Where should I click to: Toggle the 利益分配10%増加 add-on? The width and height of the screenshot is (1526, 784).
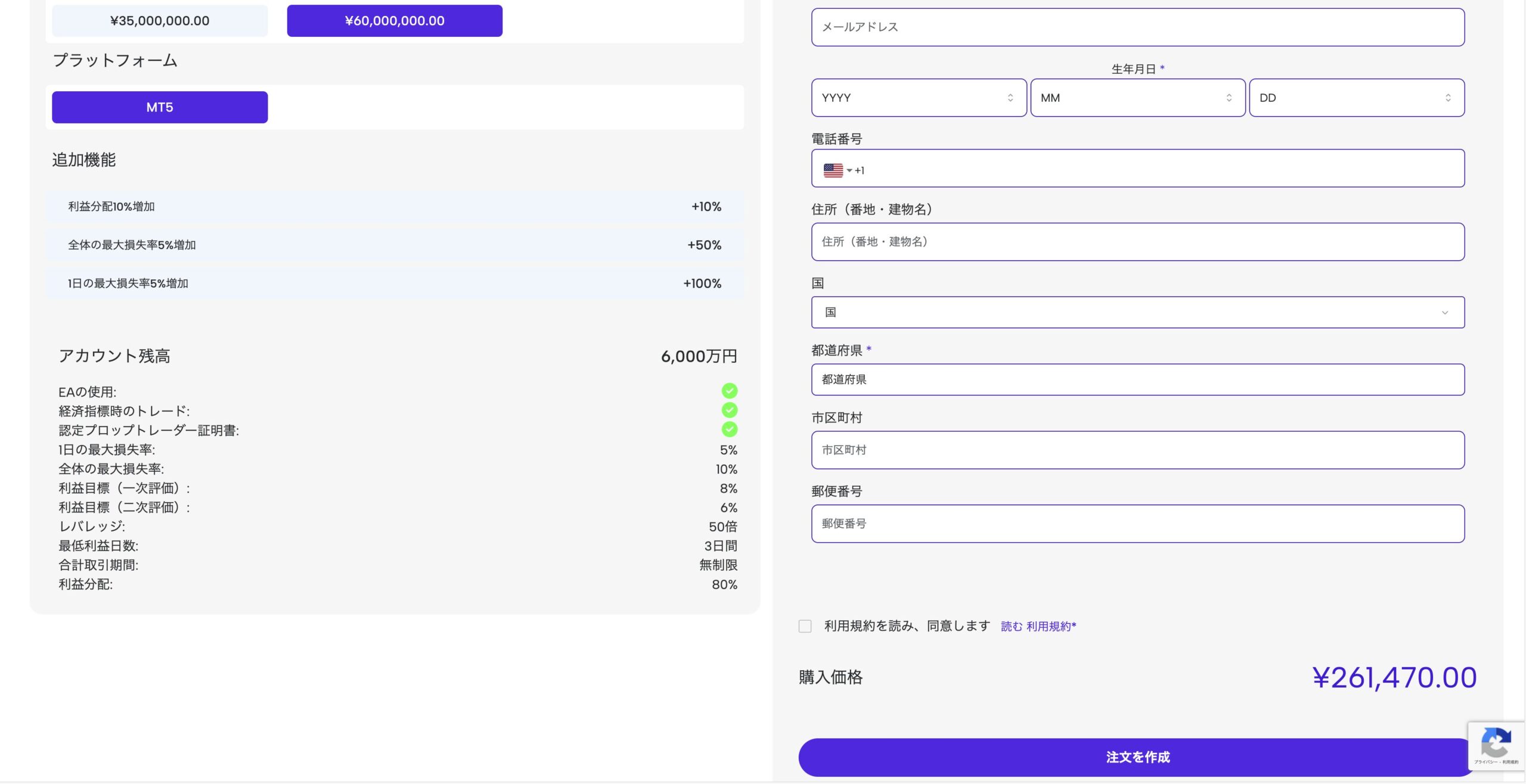click(x=394, y=207)
